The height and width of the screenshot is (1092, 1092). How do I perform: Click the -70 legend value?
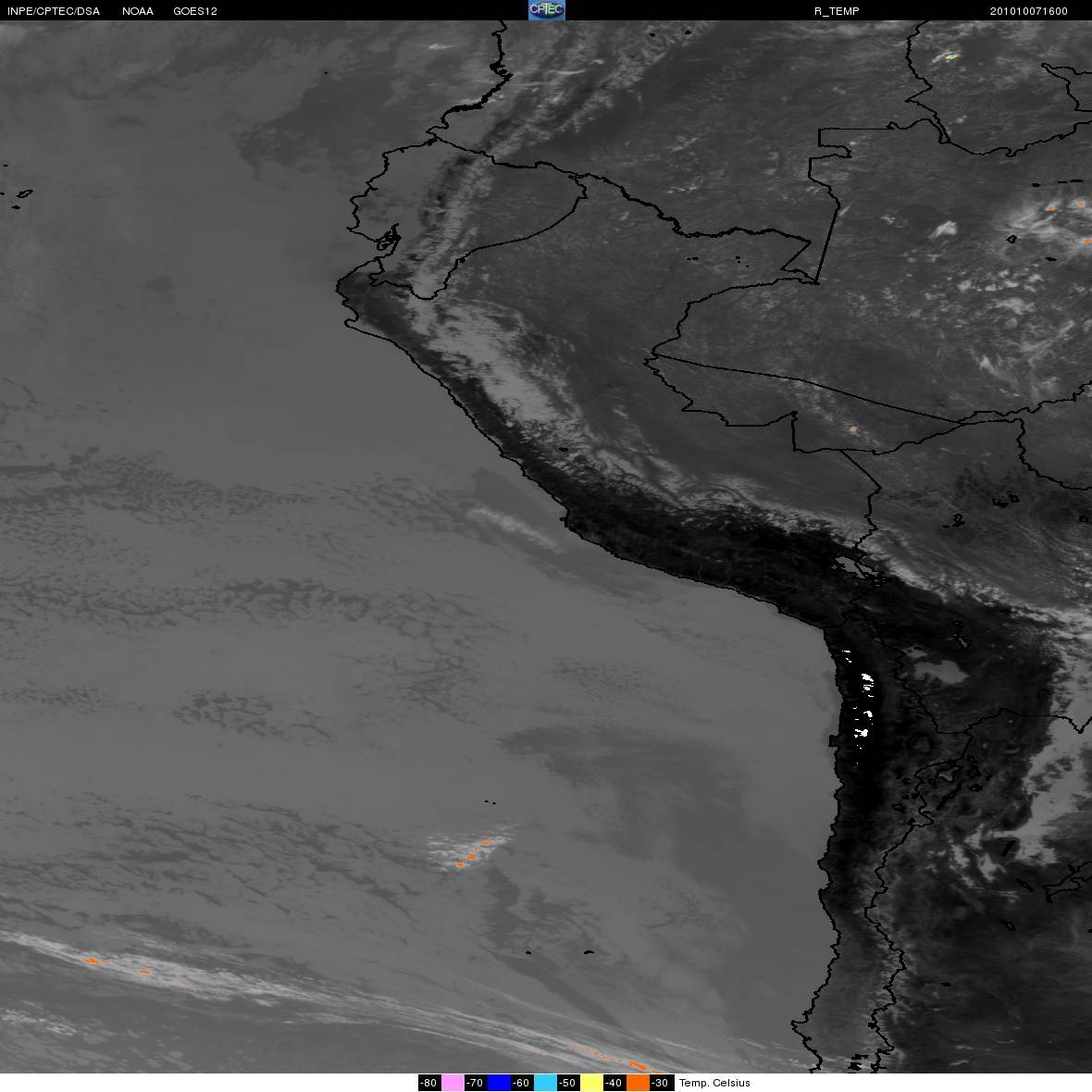[476, 1083]
